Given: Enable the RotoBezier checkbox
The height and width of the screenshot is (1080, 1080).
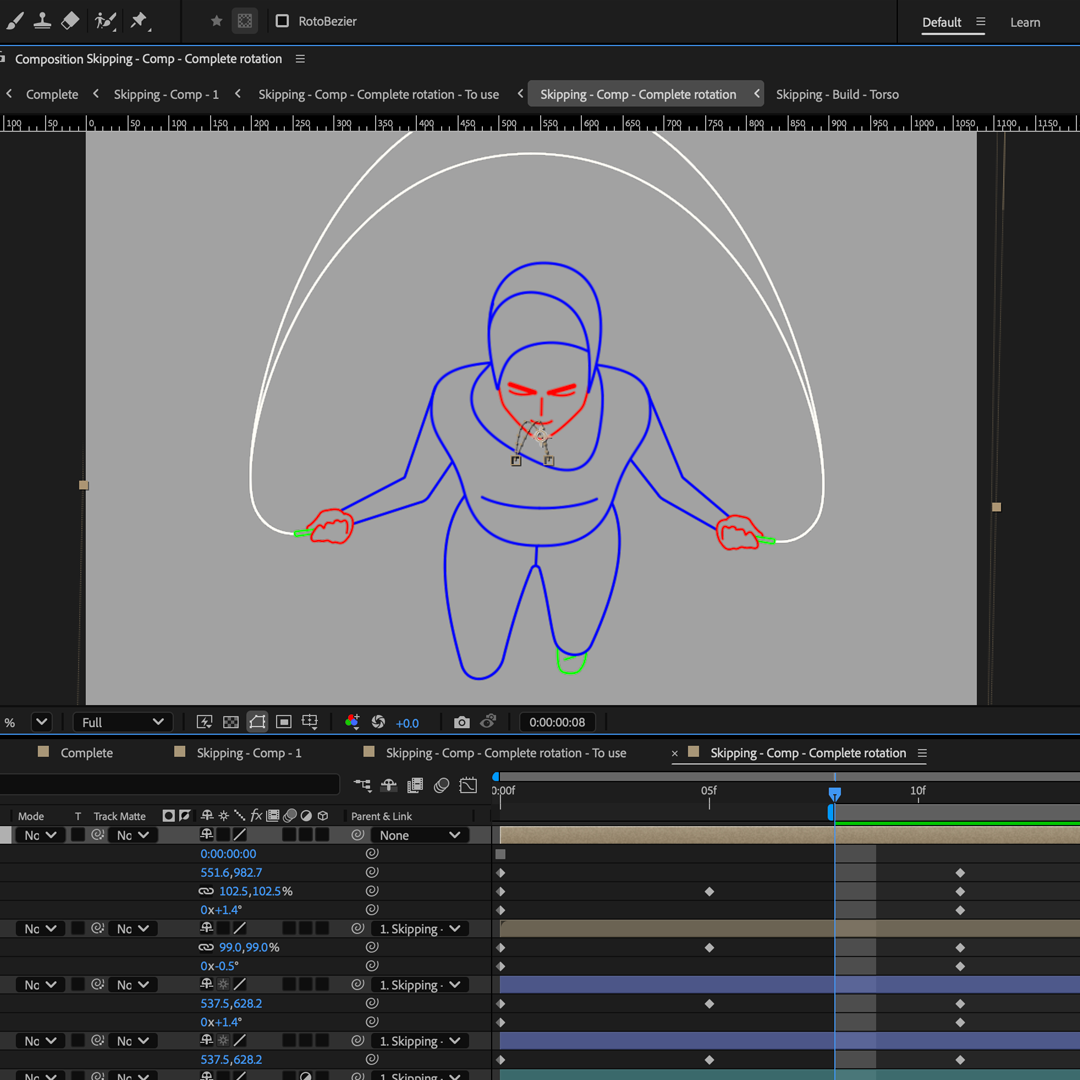Looking at the screenshot, I should coord(282,21).
